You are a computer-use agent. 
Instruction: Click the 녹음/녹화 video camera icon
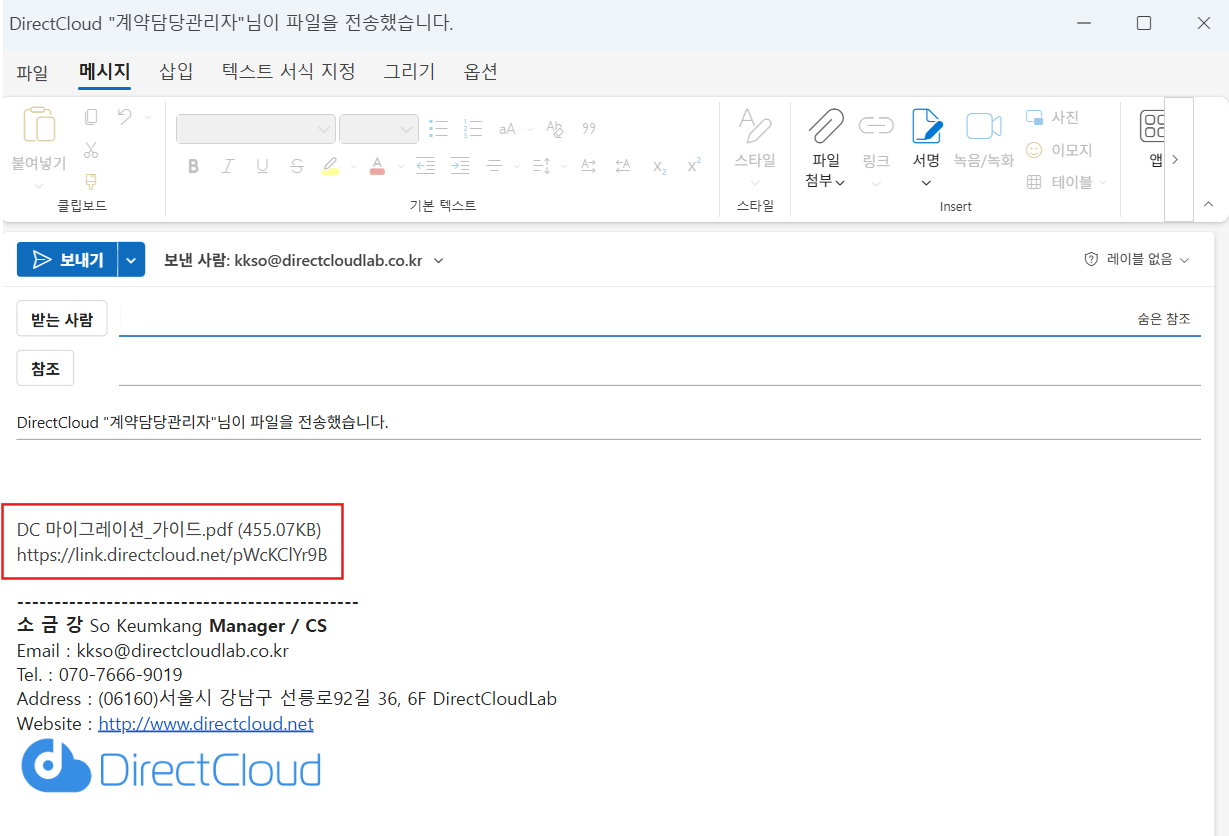click(x=983, y=127)
